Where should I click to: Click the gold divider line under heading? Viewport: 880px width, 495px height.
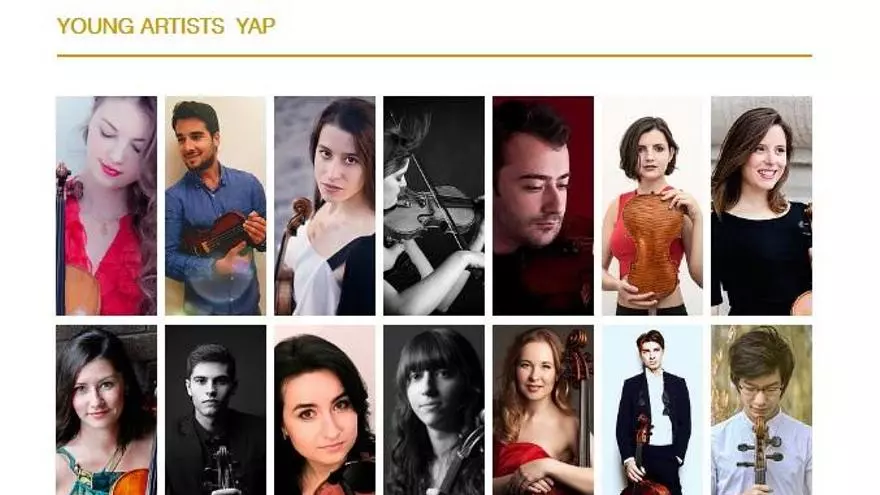click(x=434, y=56)
